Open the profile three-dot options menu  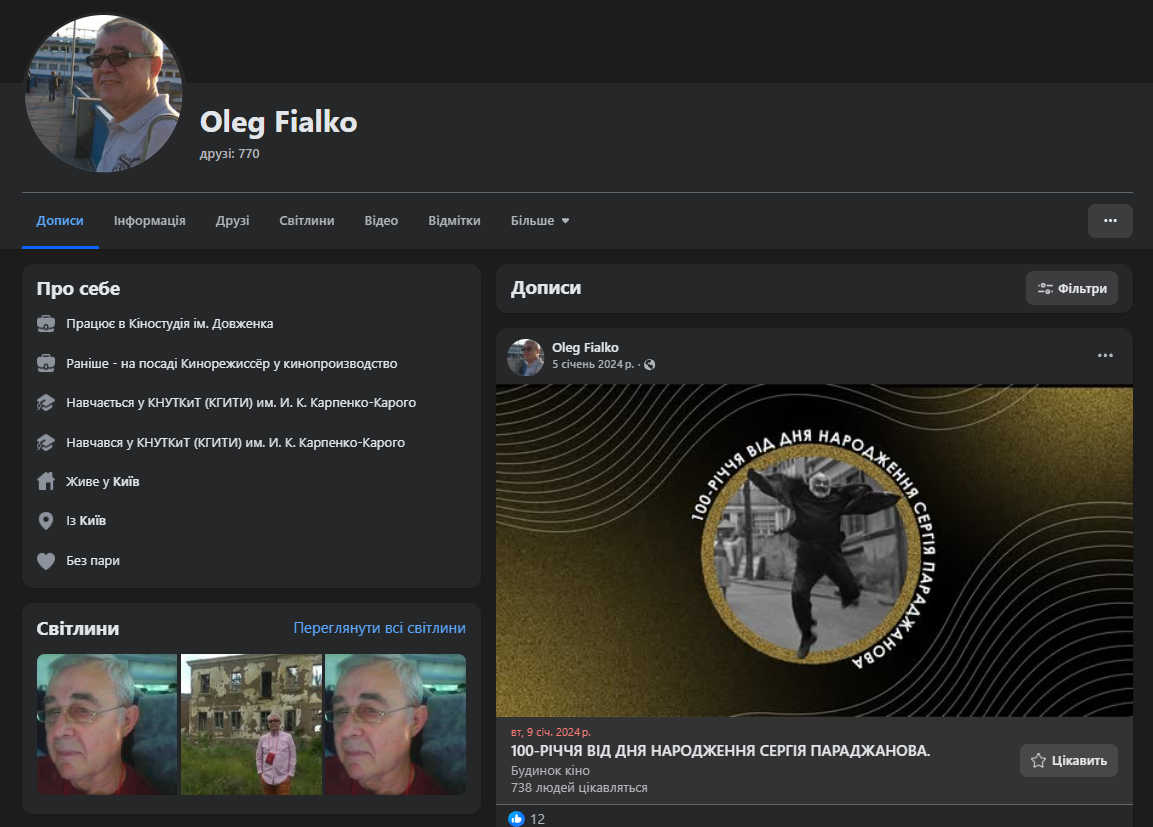[x=1110, y=221]
